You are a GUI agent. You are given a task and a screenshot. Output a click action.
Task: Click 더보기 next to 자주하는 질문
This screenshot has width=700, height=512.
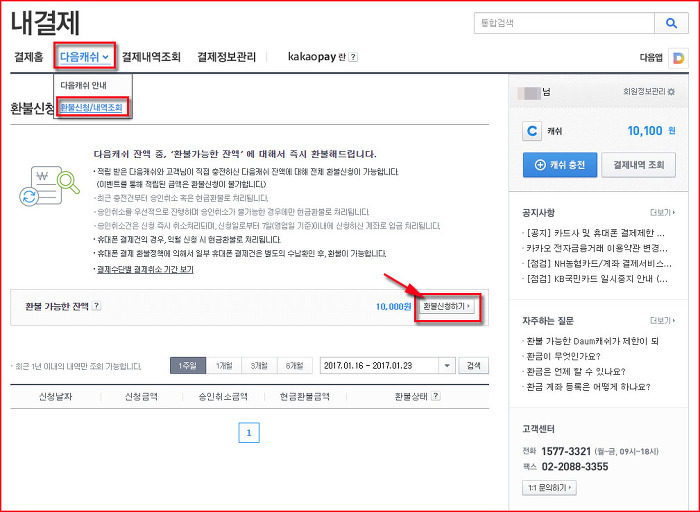(x=663, y=321)
